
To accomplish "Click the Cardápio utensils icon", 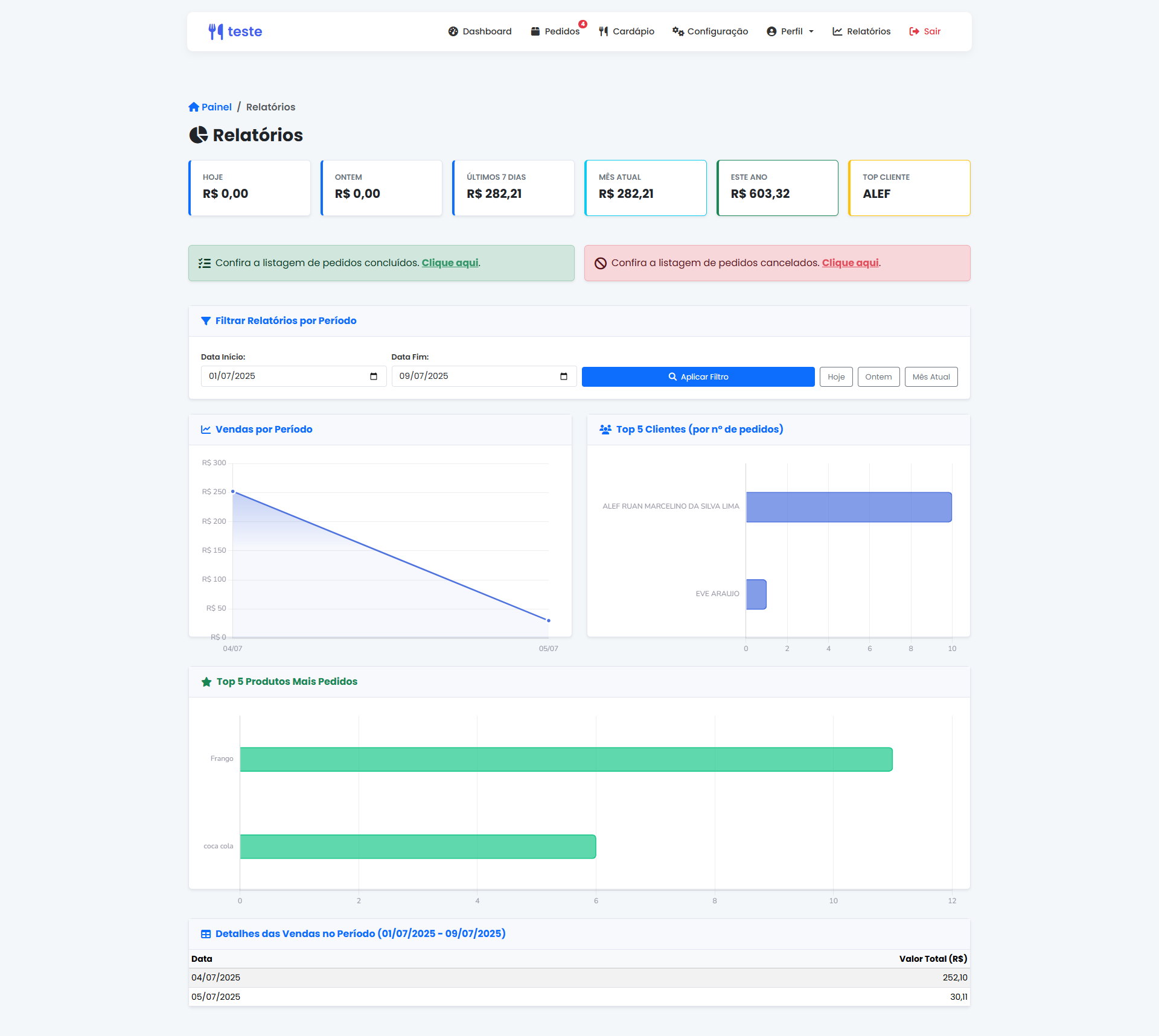I will [x=603, y=31].
